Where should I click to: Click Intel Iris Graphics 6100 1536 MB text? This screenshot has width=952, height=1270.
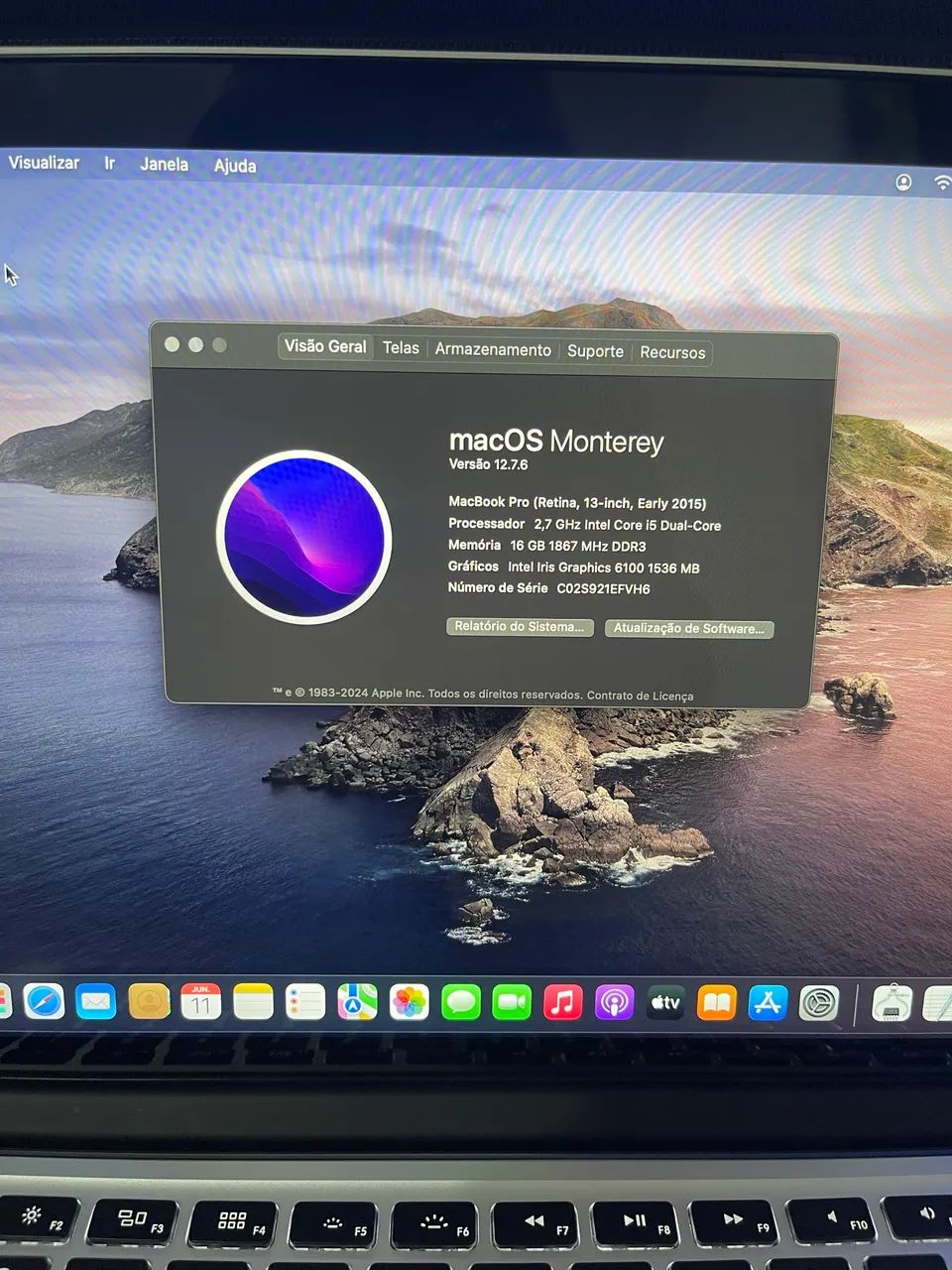[x=604, y=568]
